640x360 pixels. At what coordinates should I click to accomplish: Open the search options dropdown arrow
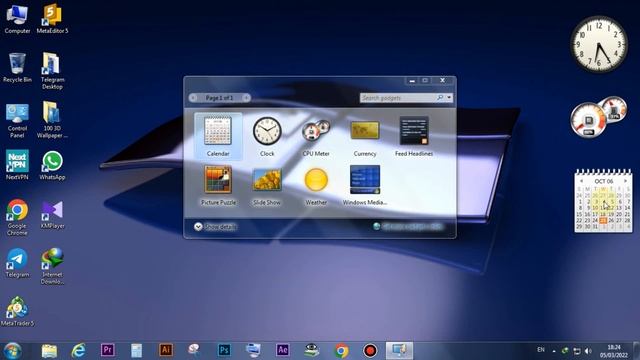(x=449, y=98)
